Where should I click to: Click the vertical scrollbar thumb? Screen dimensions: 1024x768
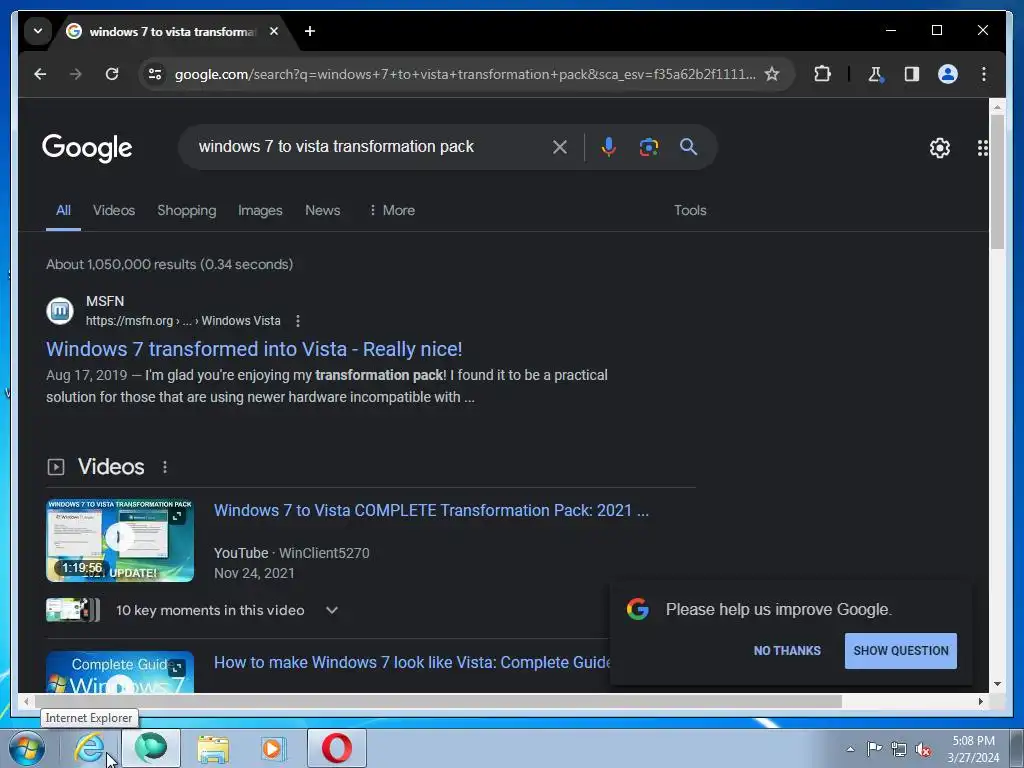[997, 182]
